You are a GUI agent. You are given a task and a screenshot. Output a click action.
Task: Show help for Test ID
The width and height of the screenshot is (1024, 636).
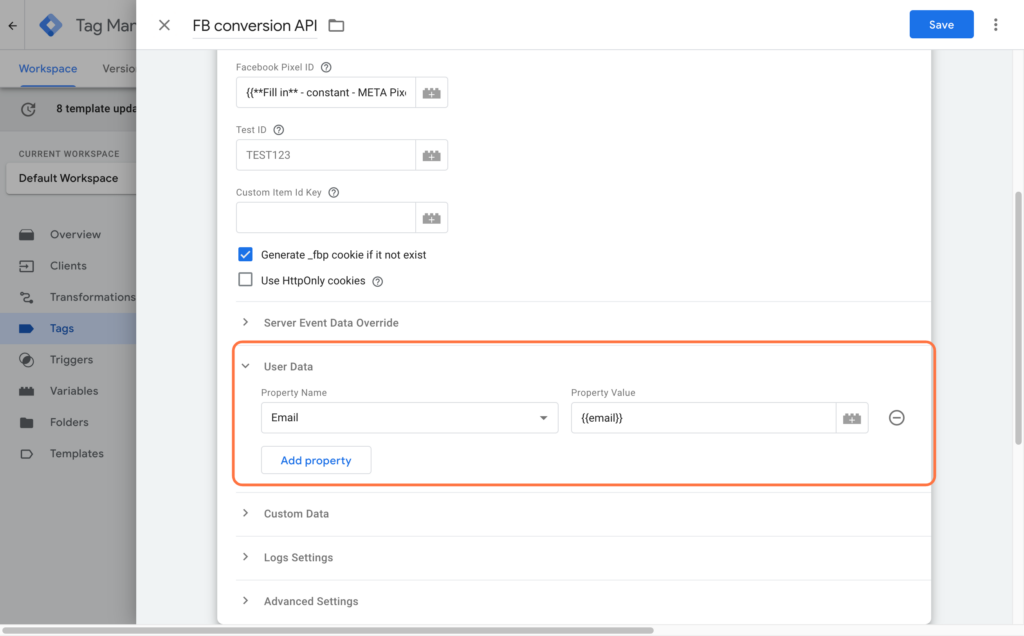coord(279,130)
